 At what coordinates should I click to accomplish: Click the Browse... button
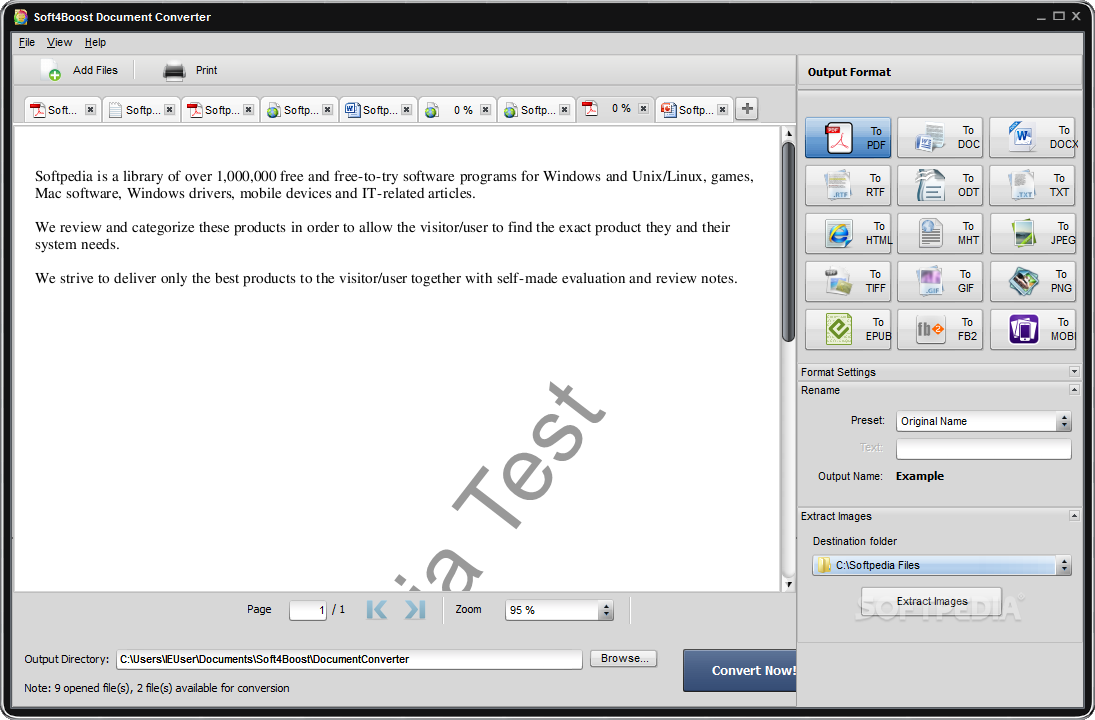624,659
